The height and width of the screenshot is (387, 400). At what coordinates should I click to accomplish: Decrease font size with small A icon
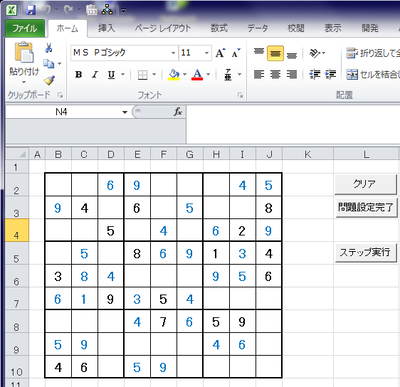point(236,53)
